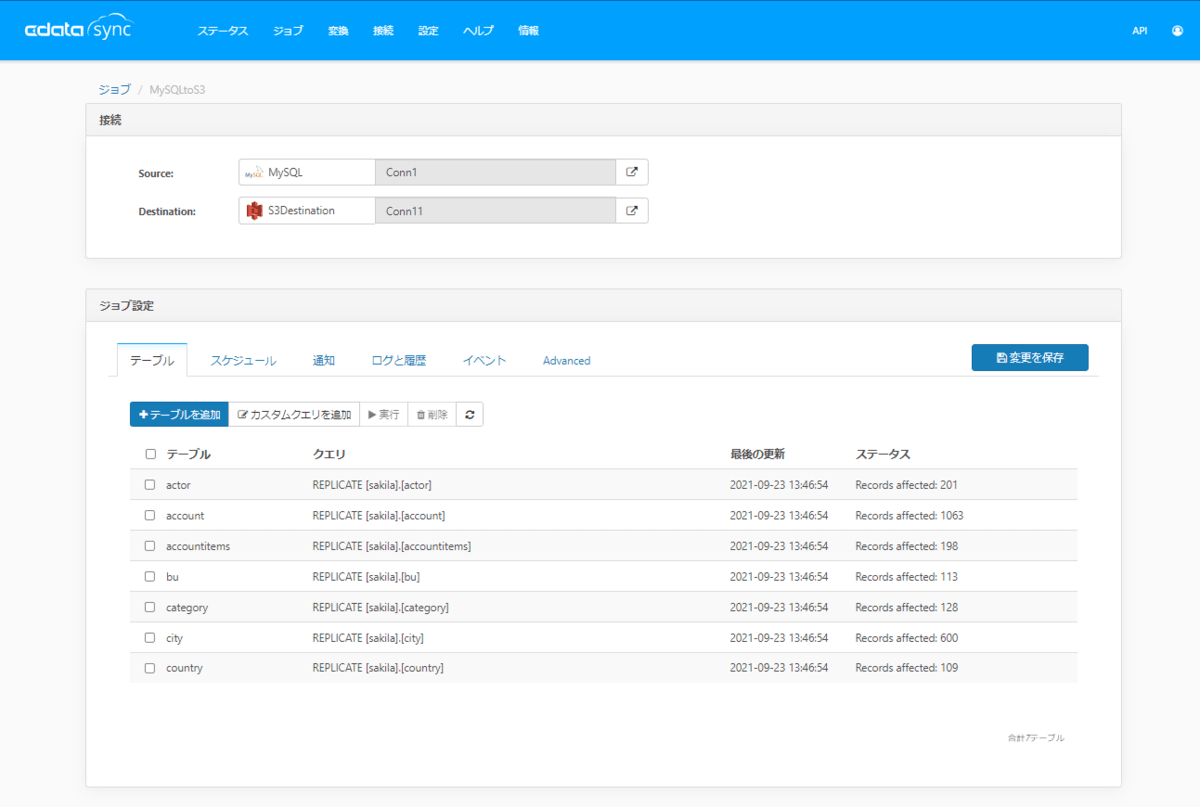Click the 変更を保存 button
1200x807 pixels.
[1029, 357]
